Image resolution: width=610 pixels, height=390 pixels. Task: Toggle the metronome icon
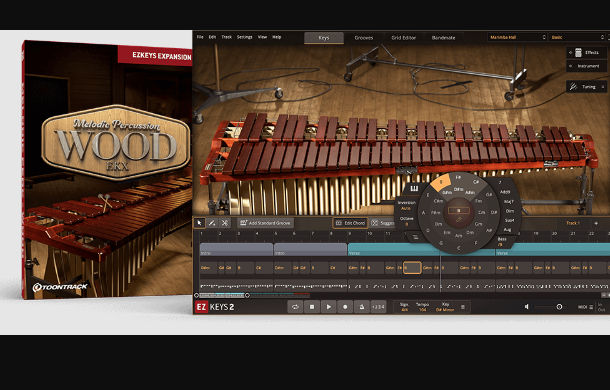[x=361, y=307]
